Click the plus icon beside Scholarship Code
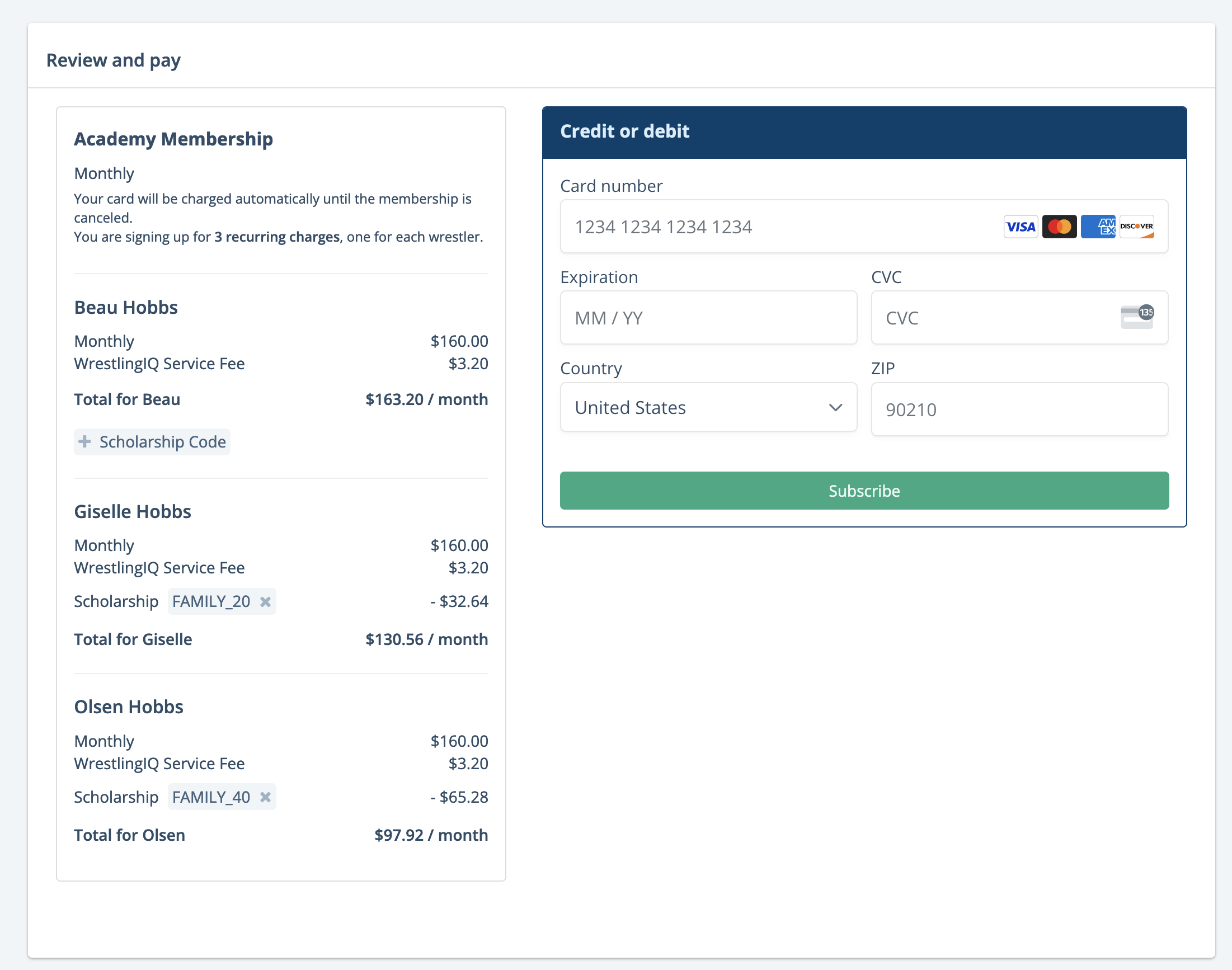This screenshot has height=970, width=1232. [x=84, y=441]
